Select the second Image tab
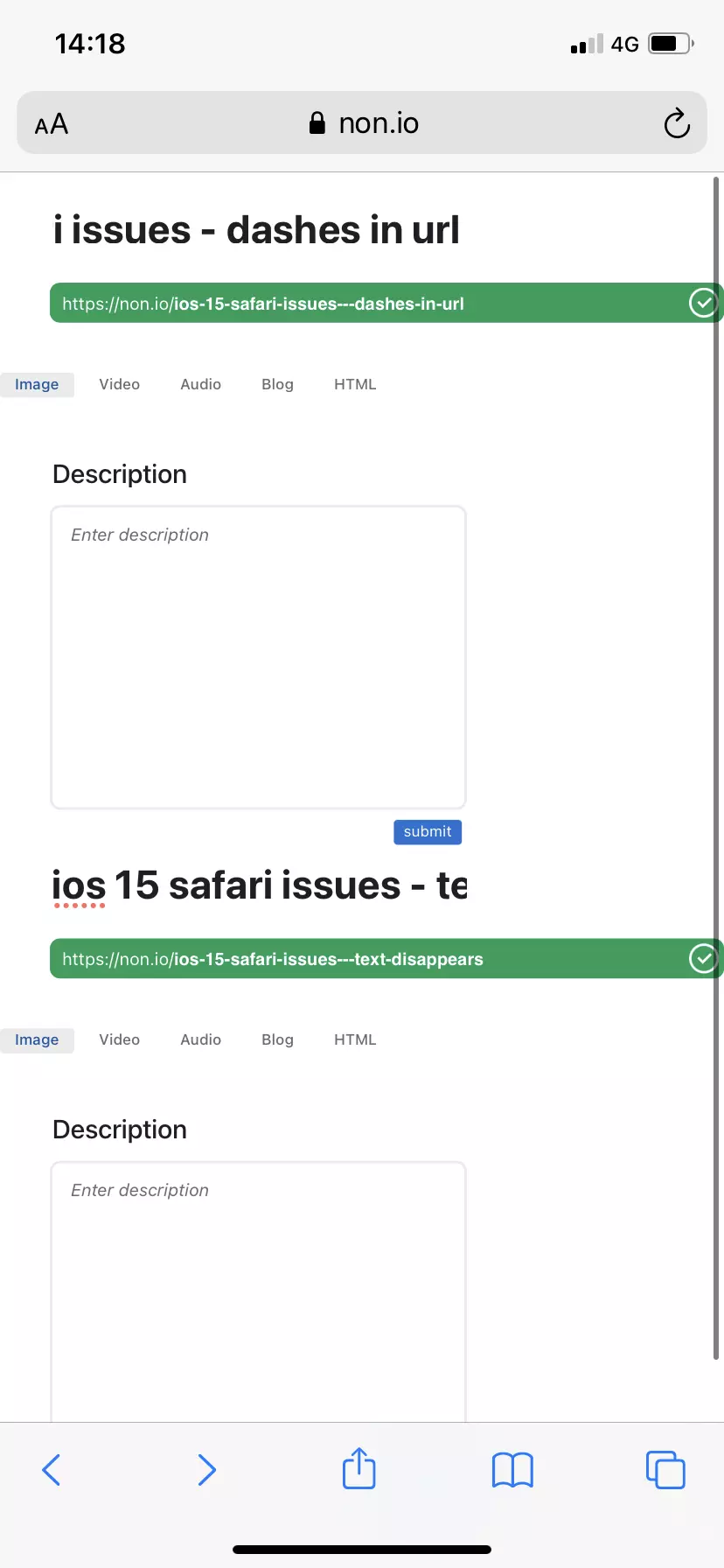 click(37, 1039)
